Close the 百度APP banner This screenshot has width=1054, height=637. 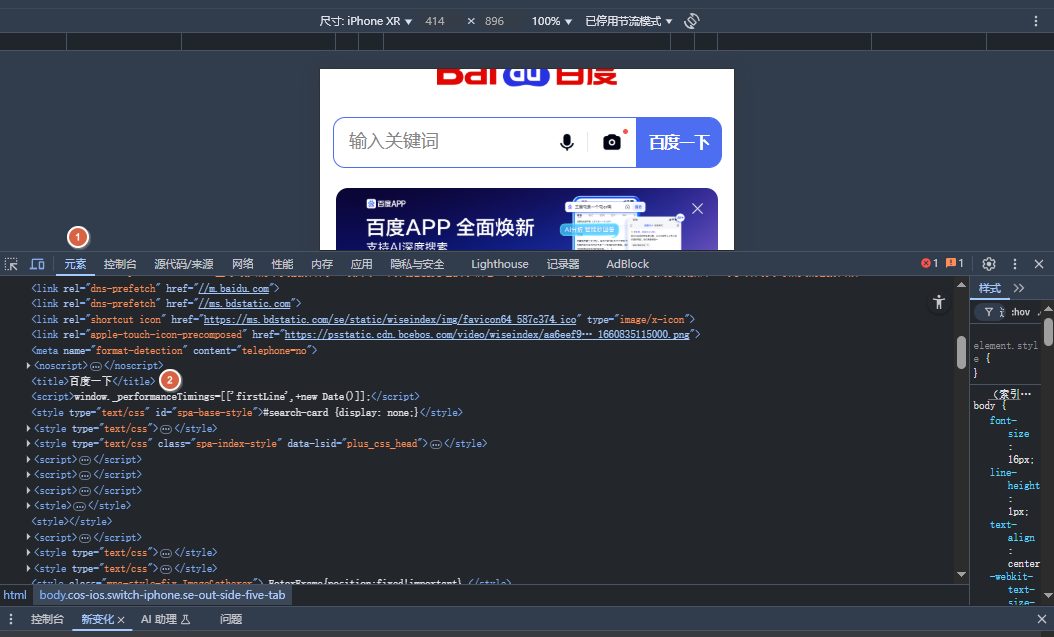pyautogui.click(x=698, y=209)
